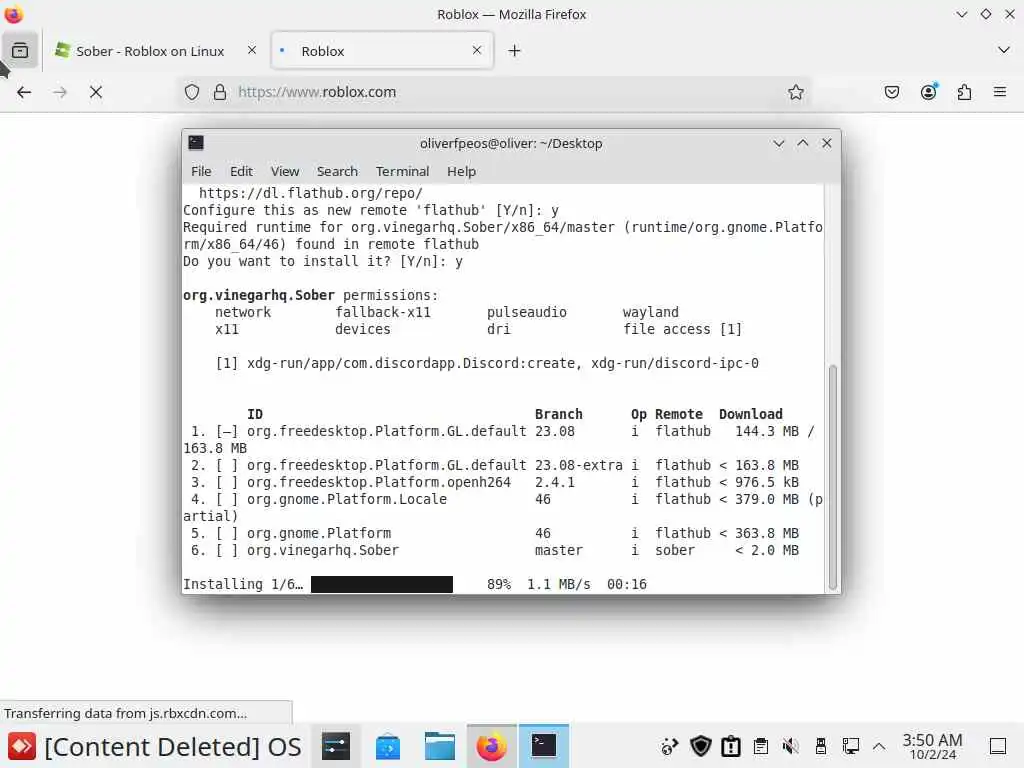The width and height of the screenshot is (1024, 768).
Task: Click the installing progress bar in terminal
Action: coord(382,584)
